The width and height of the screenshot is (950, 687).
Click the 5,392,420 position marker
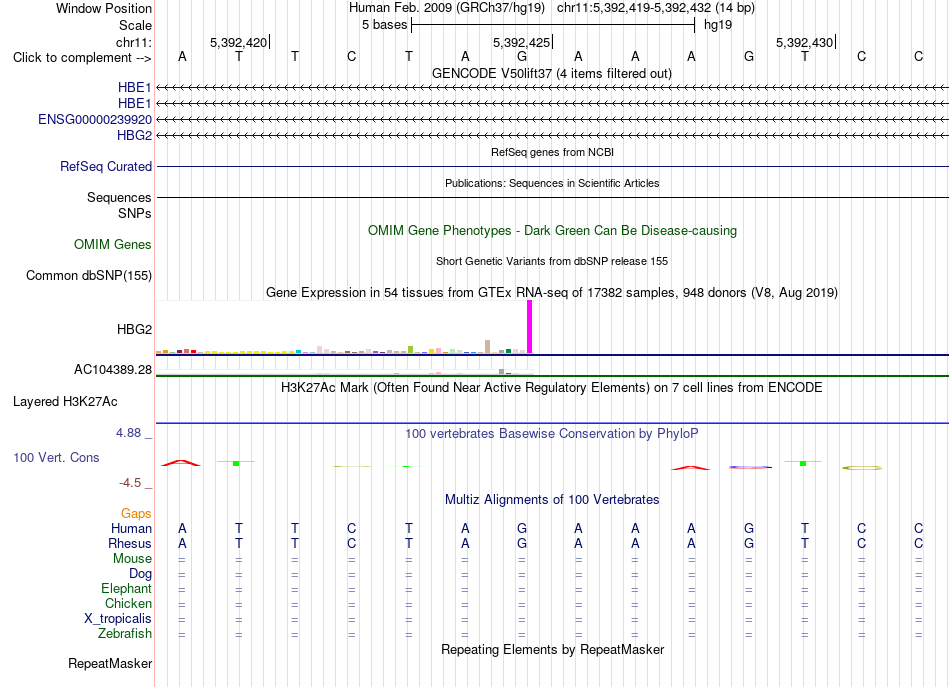pos(239,42)
